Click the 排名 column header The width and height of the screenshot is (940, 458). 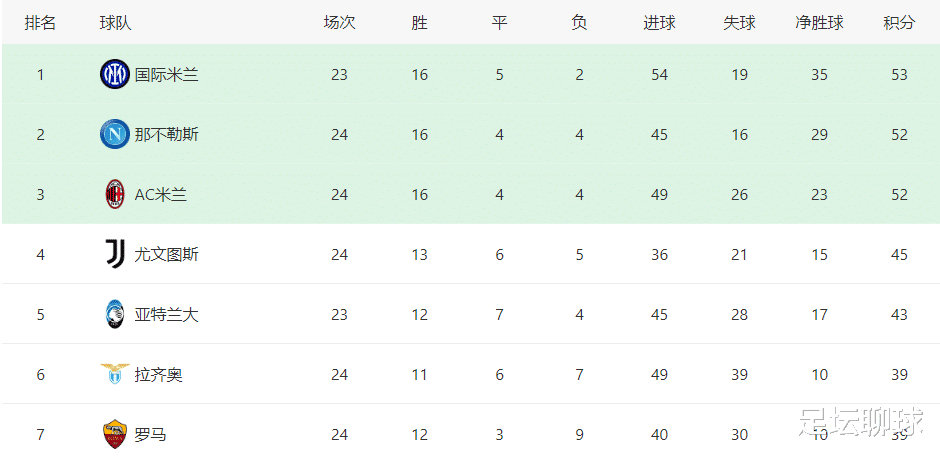[40, 23]
